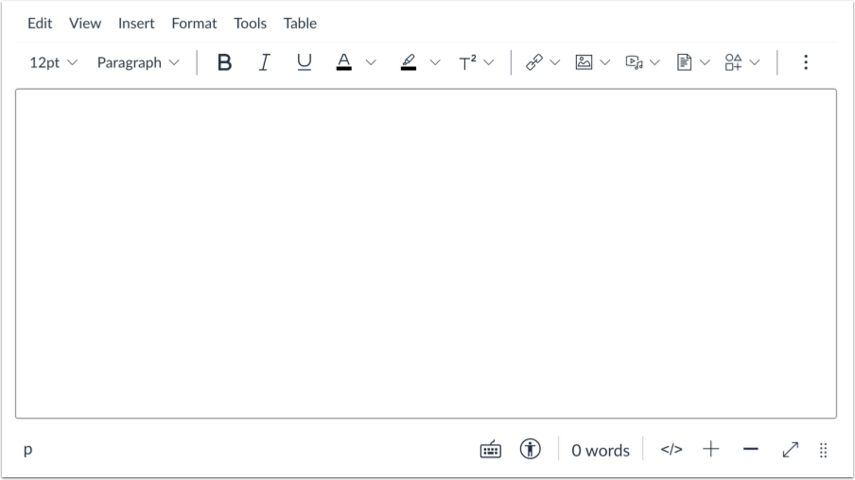Toggle italic text style

click(x=264, y=63)
